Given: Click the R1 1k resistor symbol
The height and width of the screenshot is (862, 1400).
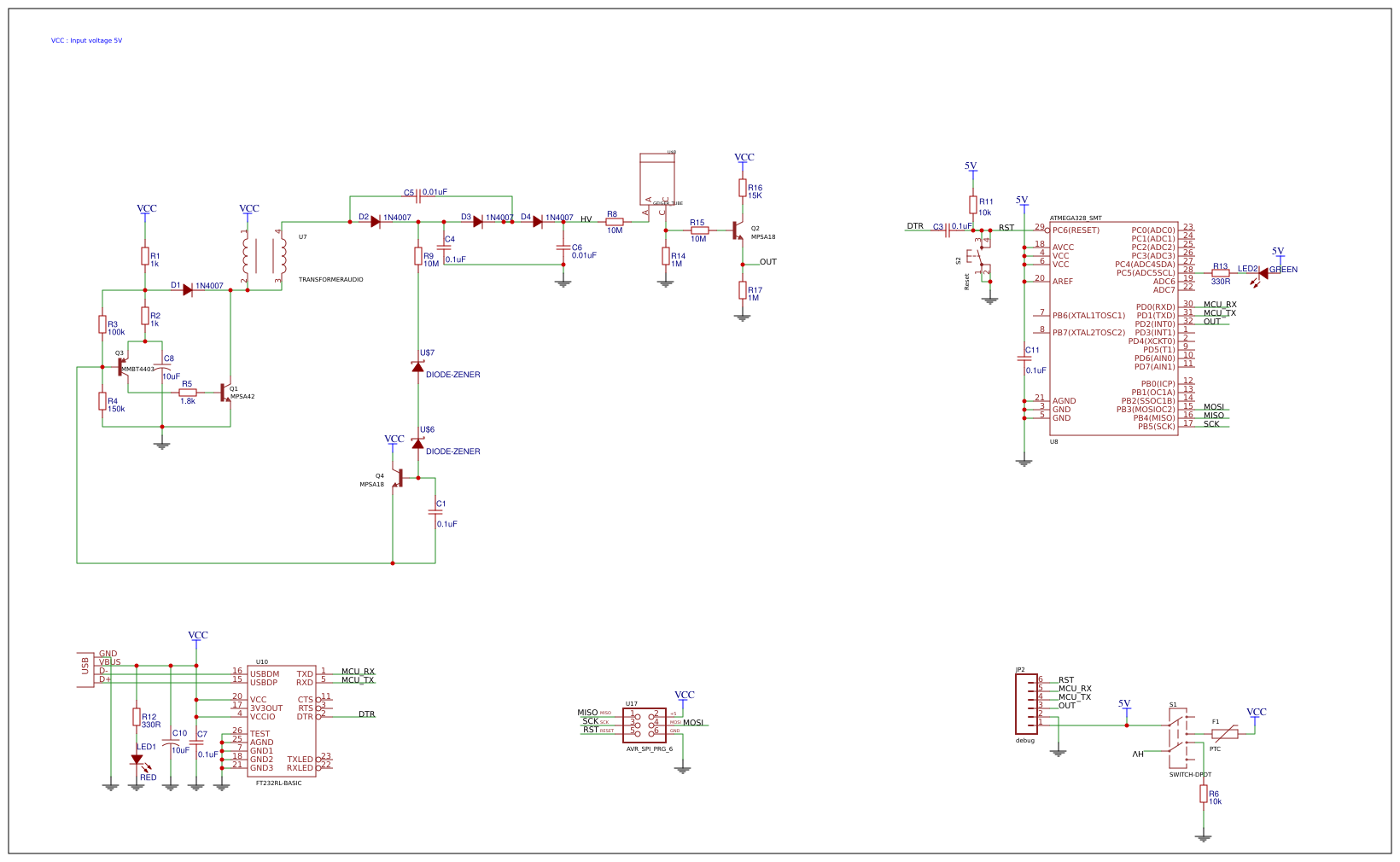Looking at the screenshot, I should [x=145, y=256].
